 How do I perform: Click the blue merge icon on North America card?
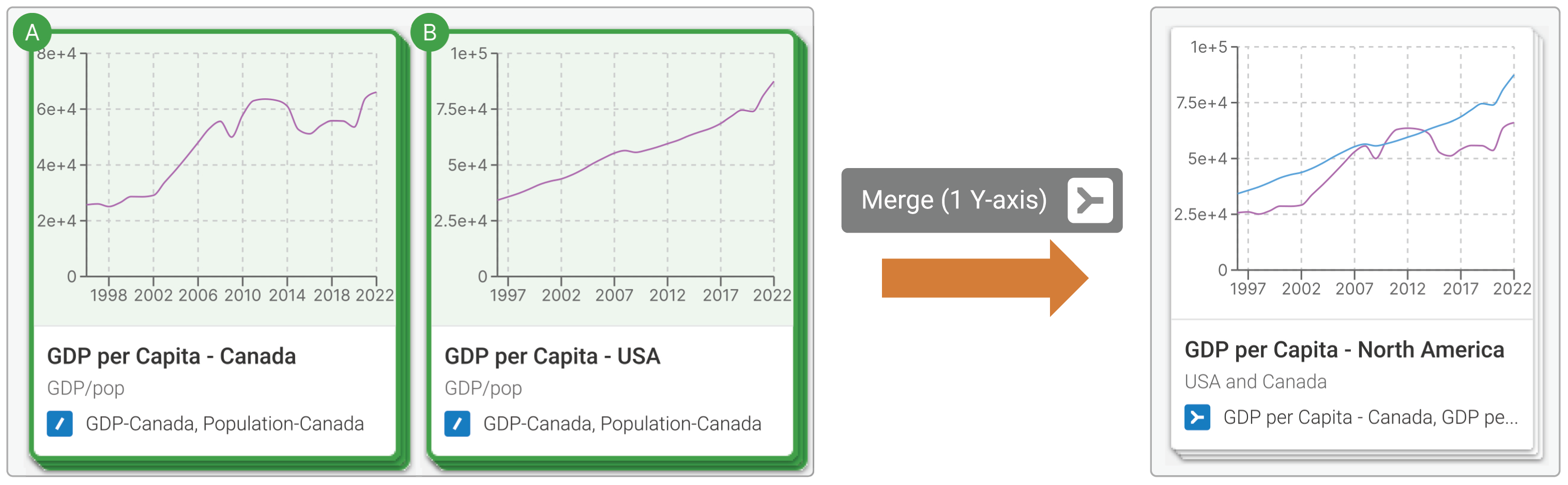pos(1197,417)
